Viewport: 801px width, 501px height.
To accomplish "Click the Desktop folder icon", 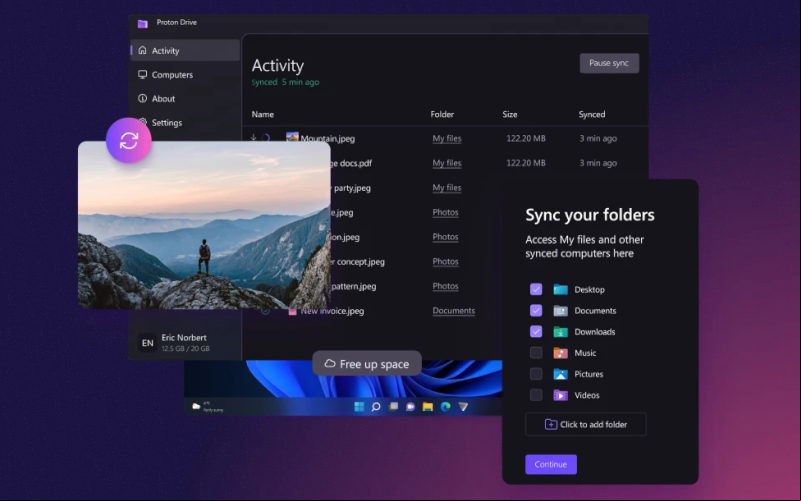I will 560,290.
